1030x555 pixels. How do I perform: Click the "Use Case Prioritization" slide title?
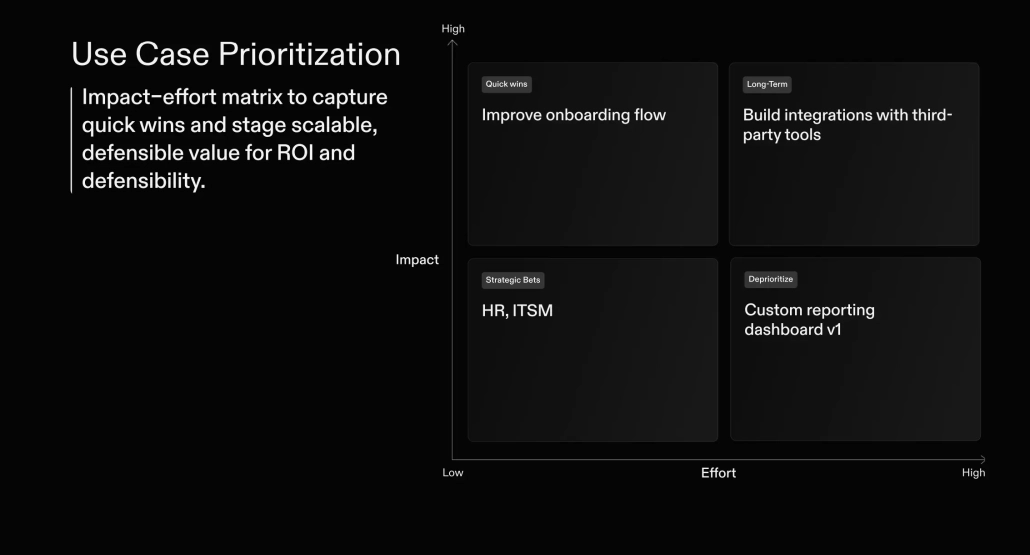(236, 54)
